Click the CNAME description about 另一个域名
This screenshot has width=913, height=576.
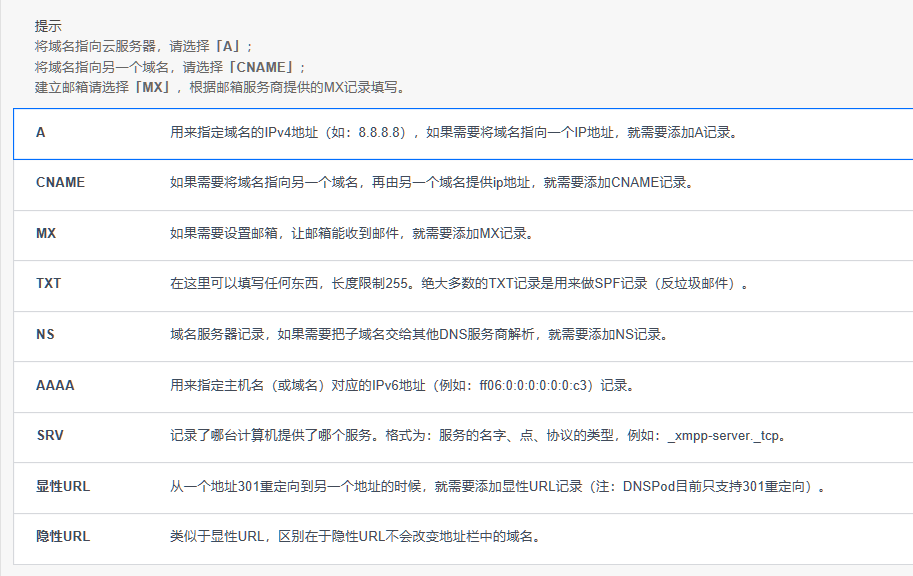pyautogui.click(x=432, y=183)
